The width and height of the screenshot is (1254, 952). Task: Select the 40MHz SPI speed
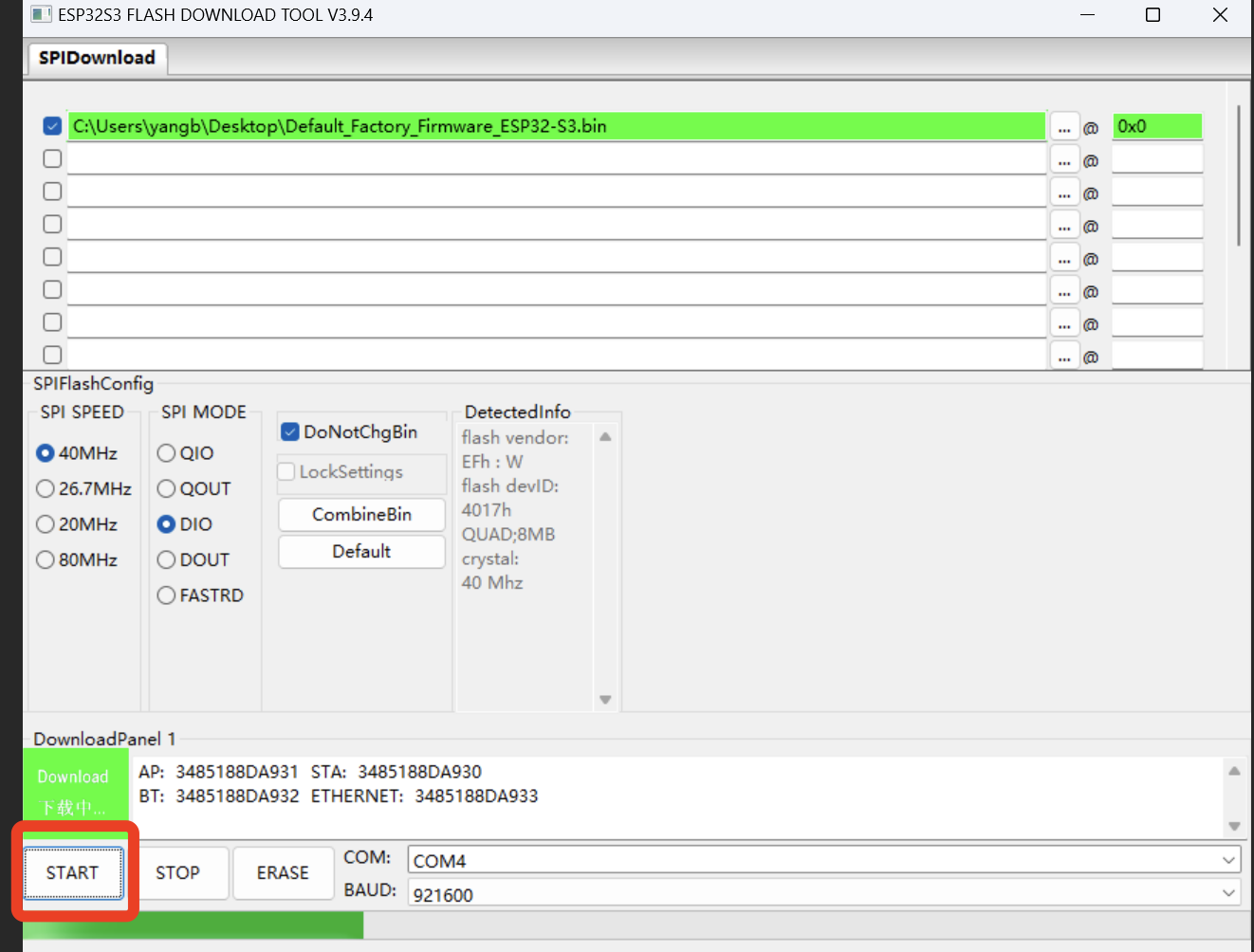[x=77, y=453]
